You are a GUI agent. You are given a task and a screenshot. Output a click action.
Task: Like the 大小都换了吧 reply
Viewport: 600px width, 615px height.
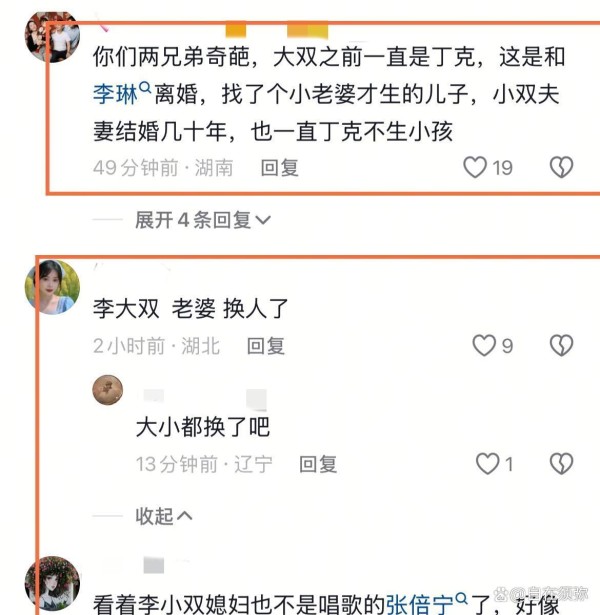[487, 464]
